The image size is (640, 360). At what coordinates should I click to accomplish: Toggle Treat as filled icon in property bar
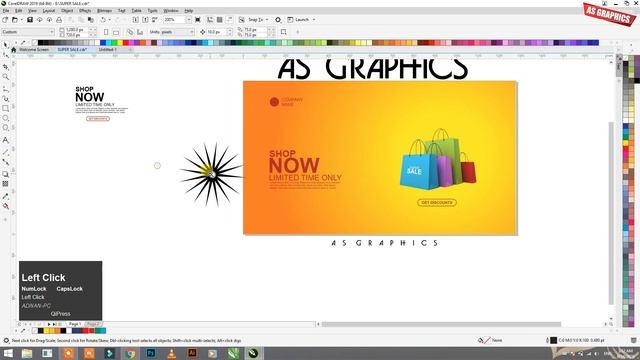coord(284,32)
